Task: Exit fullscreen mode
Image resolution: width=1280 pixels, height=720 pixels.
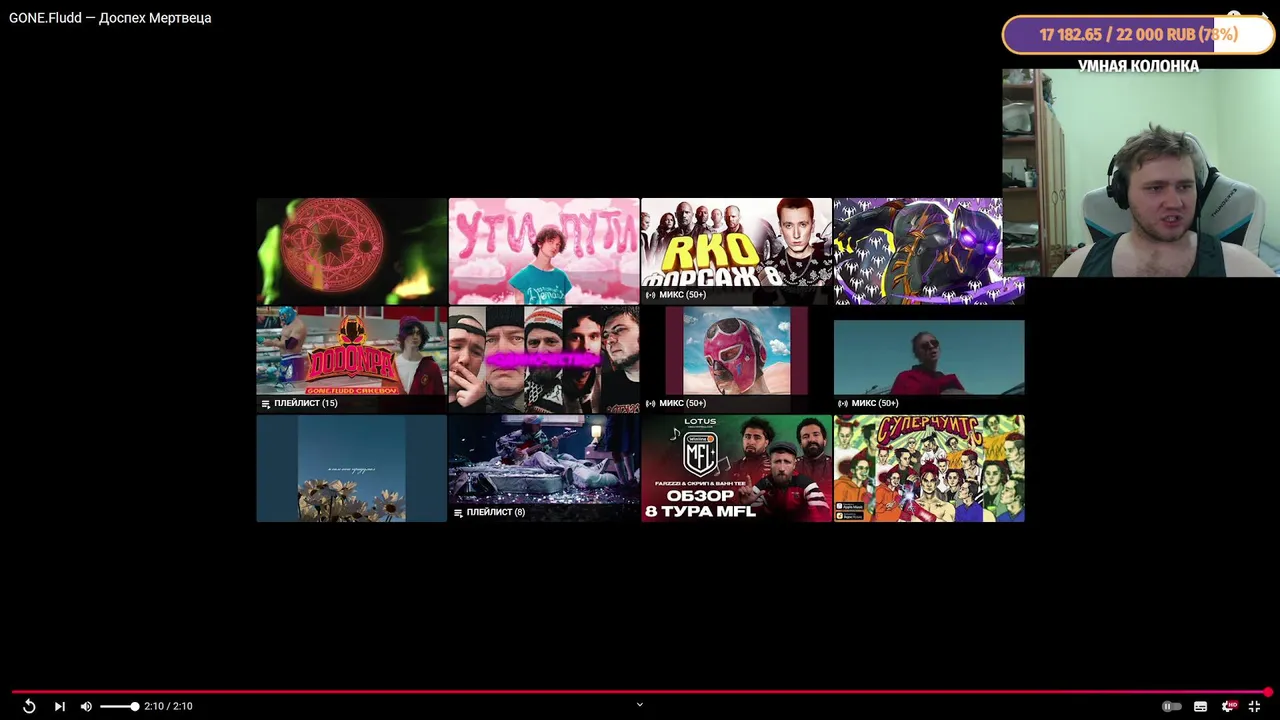Action: (1254, 706)
